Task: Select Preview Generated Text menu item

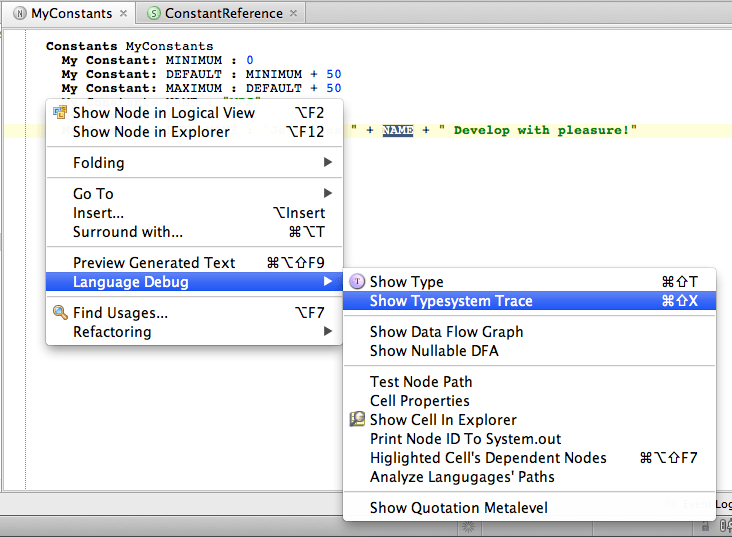Action: pos(154,263)
